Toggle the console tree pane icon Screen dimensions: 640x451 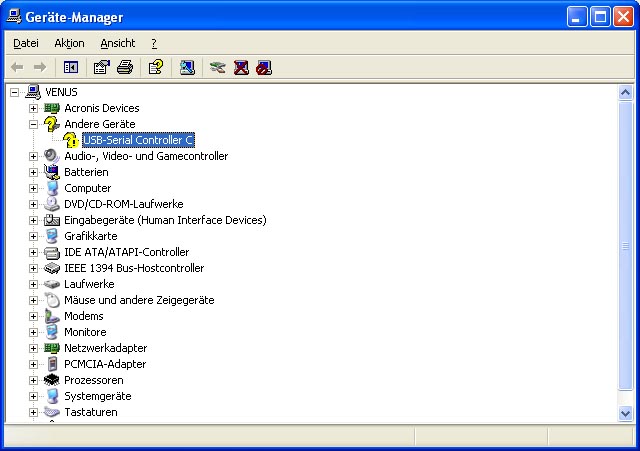[x=71, y=67]
